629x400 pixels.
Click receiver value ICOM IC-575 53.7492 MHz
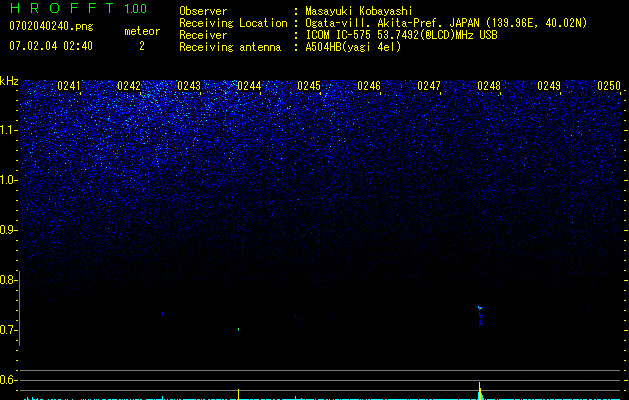coord(401,35)
